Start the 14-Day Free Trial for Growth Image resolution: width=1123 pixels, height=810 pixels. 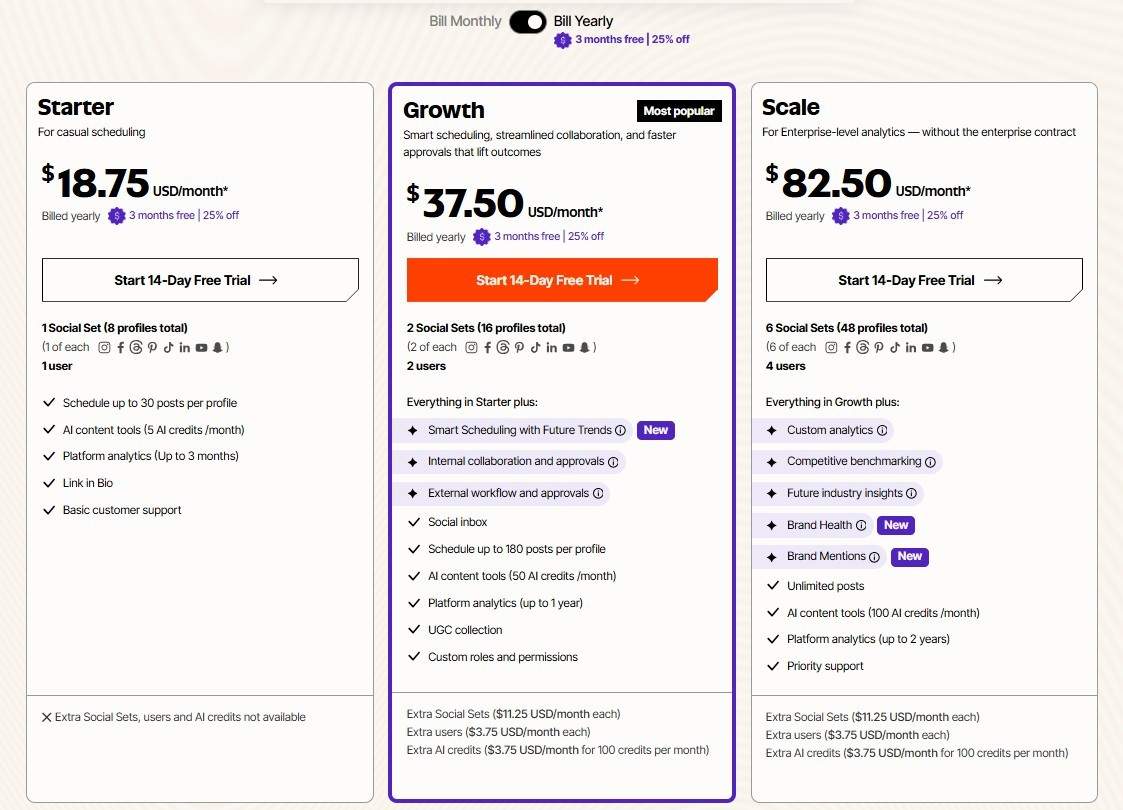561,281
